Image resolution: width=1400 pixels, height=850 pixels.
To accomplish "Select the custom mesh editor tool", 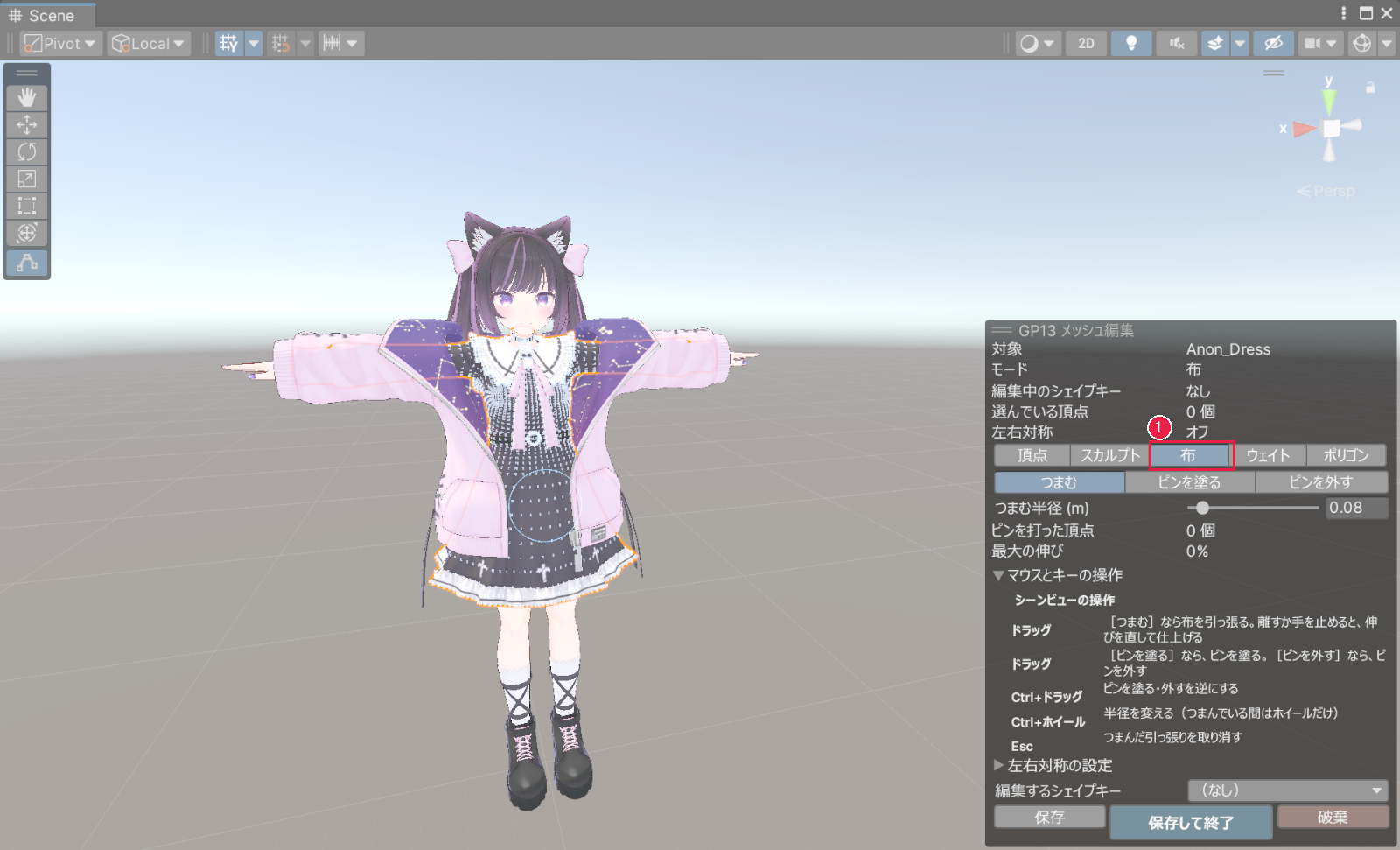I will (x=27, y=263).
